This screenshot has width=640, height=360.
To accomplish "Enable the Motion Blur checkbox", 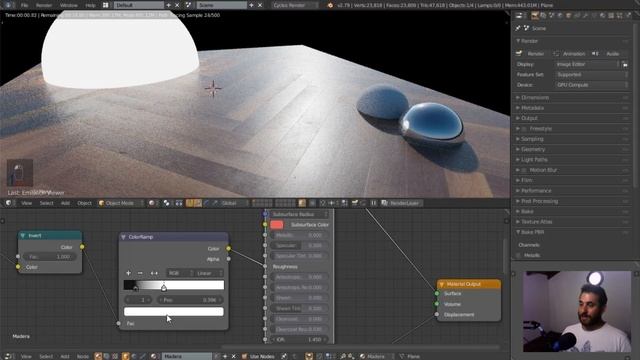I will click(x=524, y=170).
